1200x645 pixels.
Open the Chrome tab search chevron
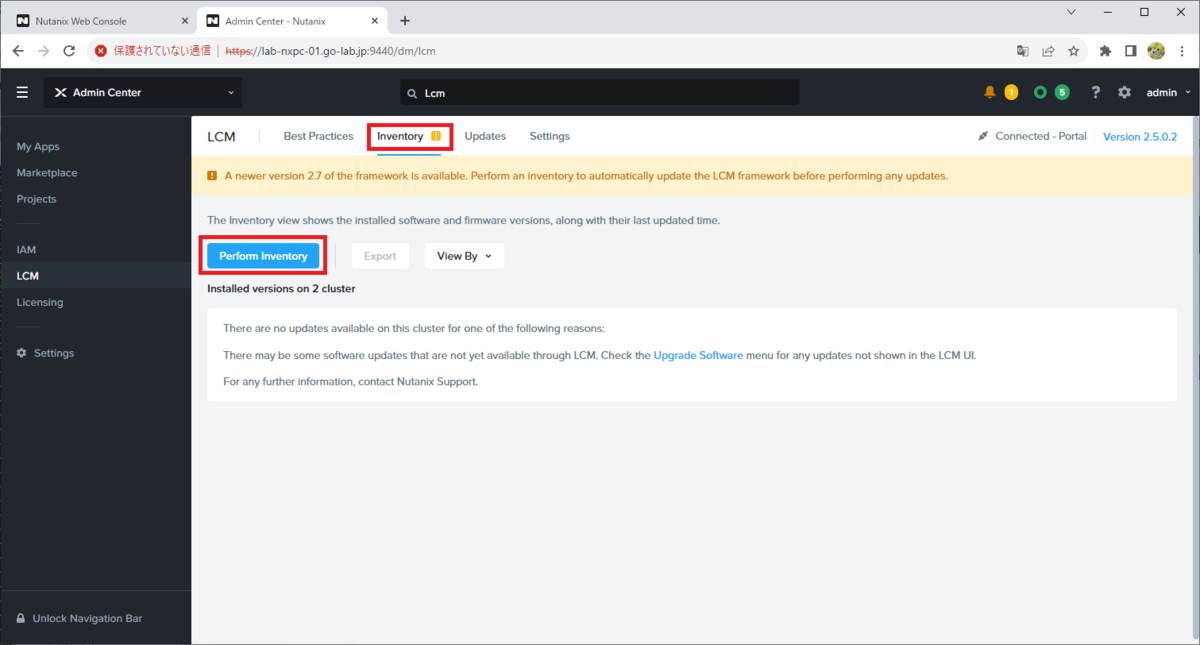1071,12
